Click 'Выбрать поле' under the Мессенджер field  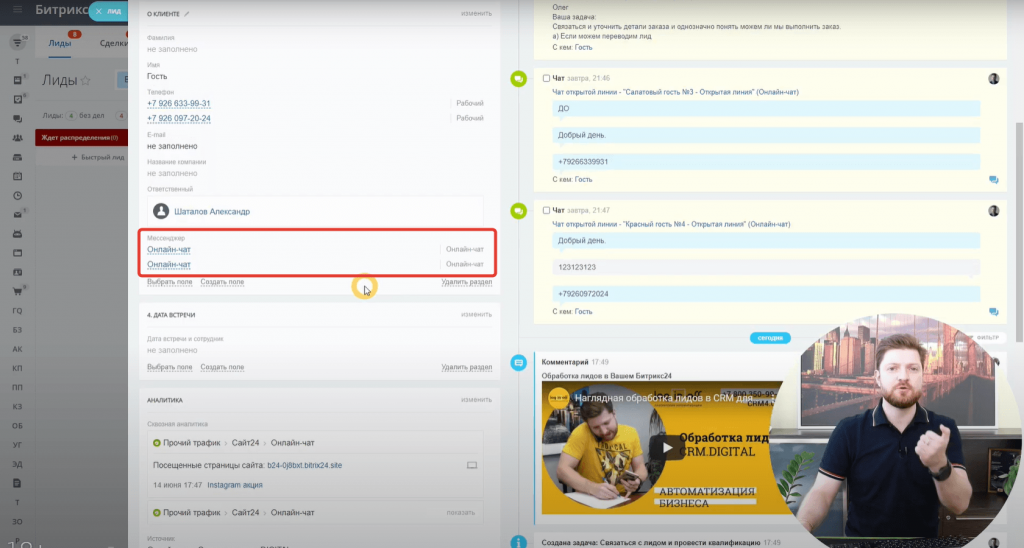click(170, 282)
